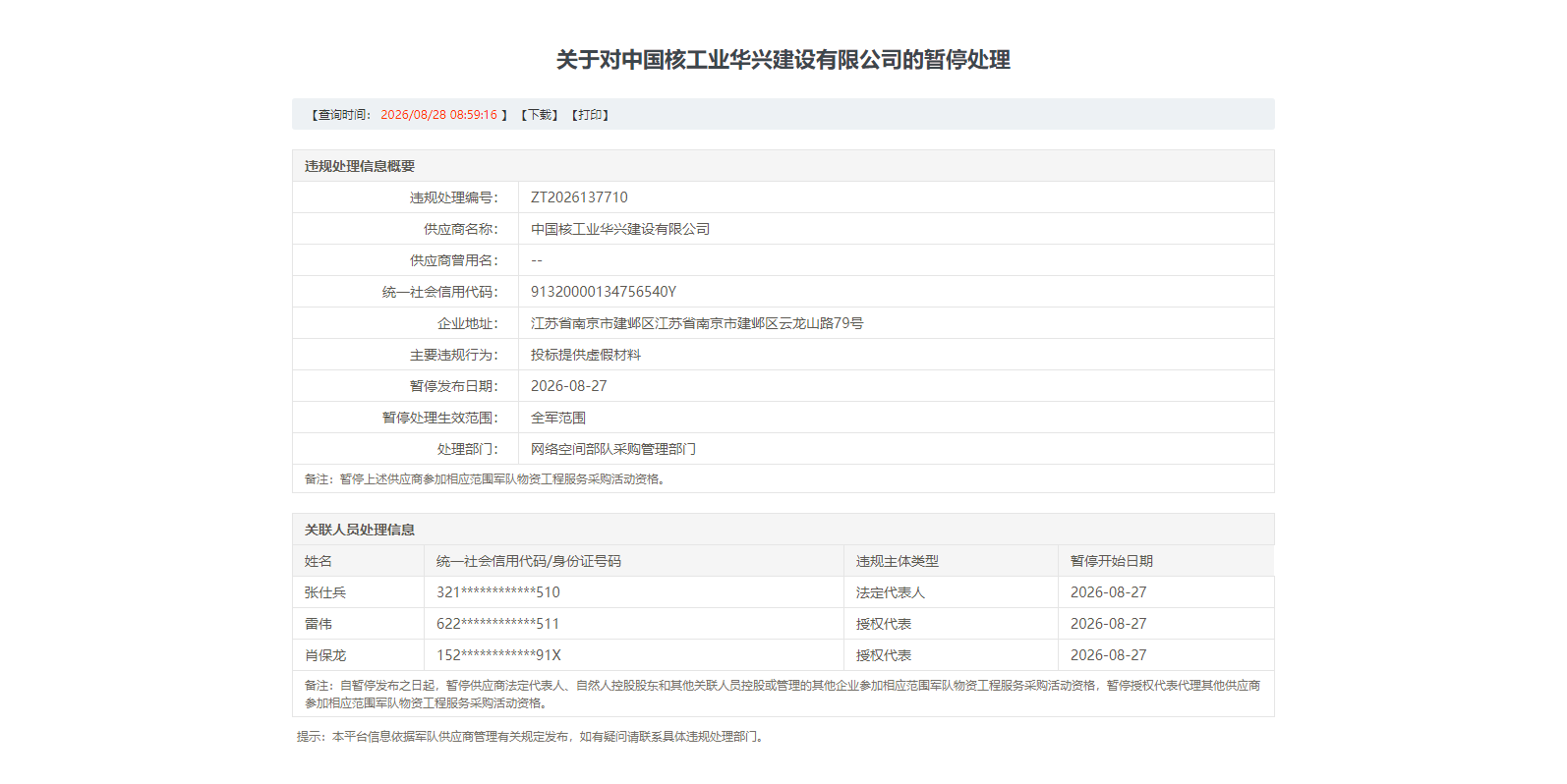The width and height of the screenshot is (1567, 784).
Task: Select ID number 152************91X
Action: (x=498, y=655)
